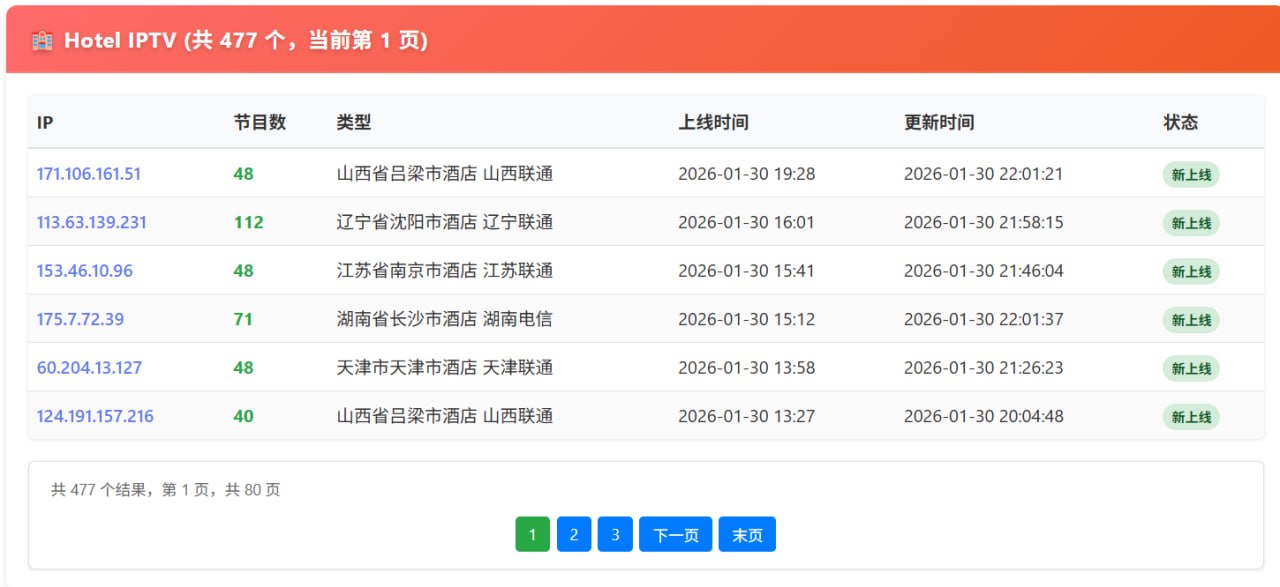The image size is (1280, 587).
Task: Jump to the last page via 末页
Action: pyautogui.click(x=746, y=534)
